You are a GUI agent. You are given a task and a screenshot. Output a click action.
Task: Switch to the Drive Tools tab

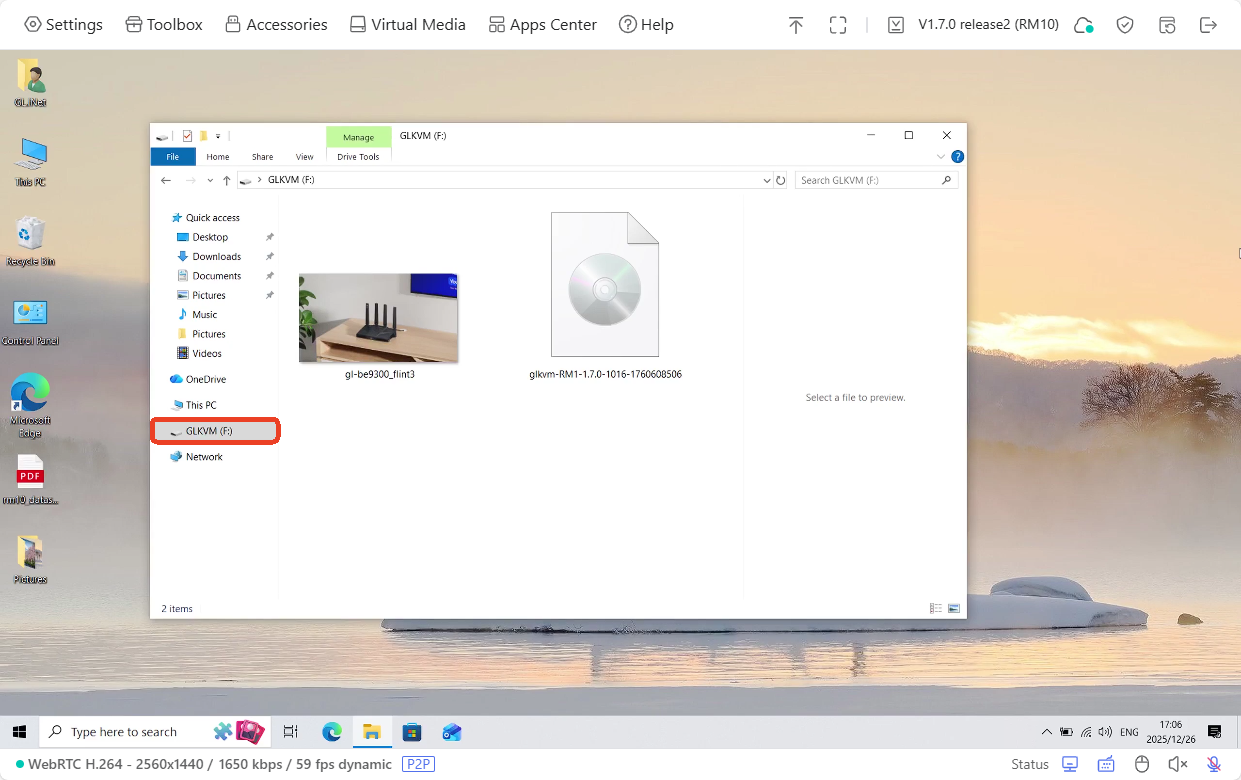(357, 157)
